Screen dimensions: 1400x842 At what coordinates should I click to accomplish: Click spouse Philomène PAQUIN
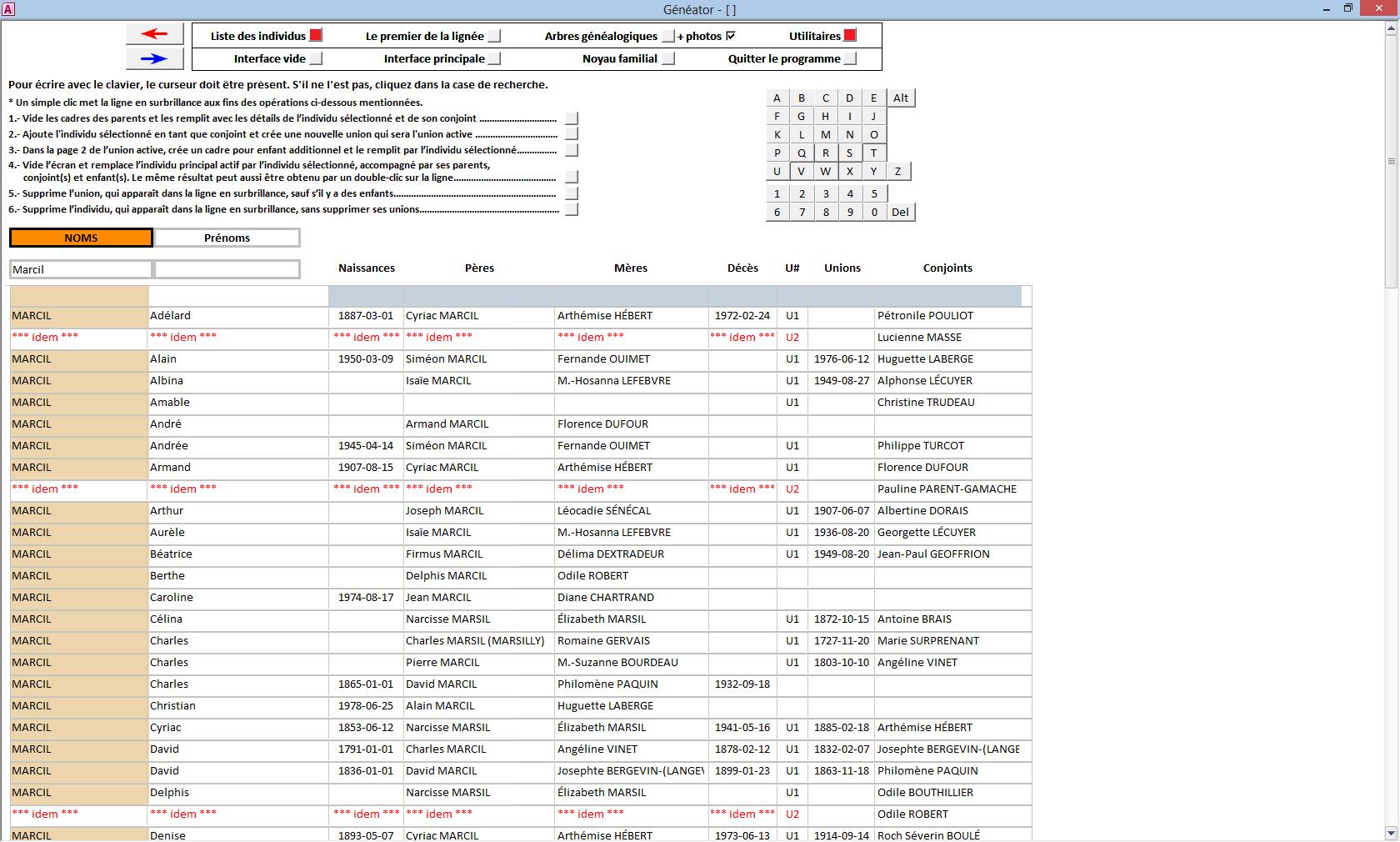(x=927, y=771)
